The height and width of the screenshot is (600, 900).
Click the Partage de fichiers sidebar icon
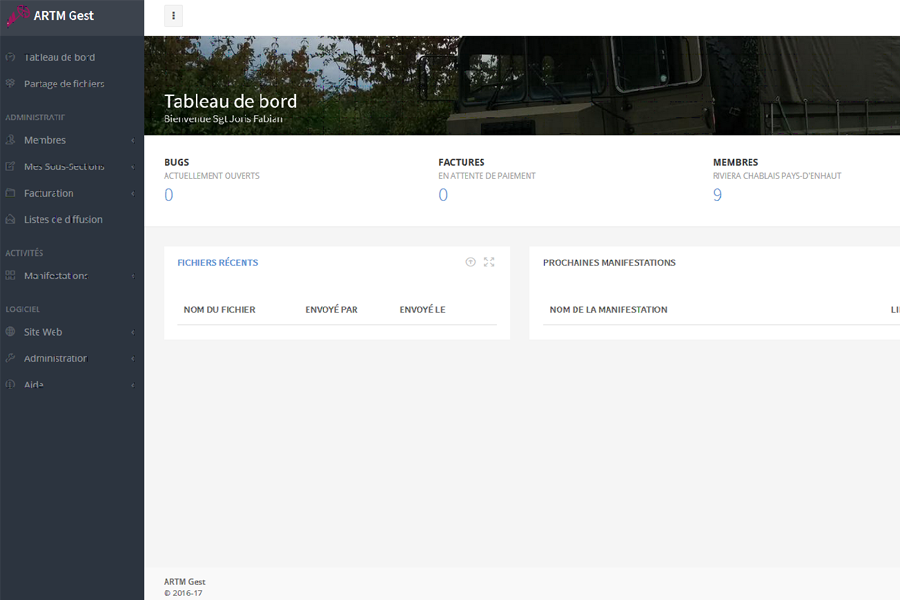(x=11, y=84)
